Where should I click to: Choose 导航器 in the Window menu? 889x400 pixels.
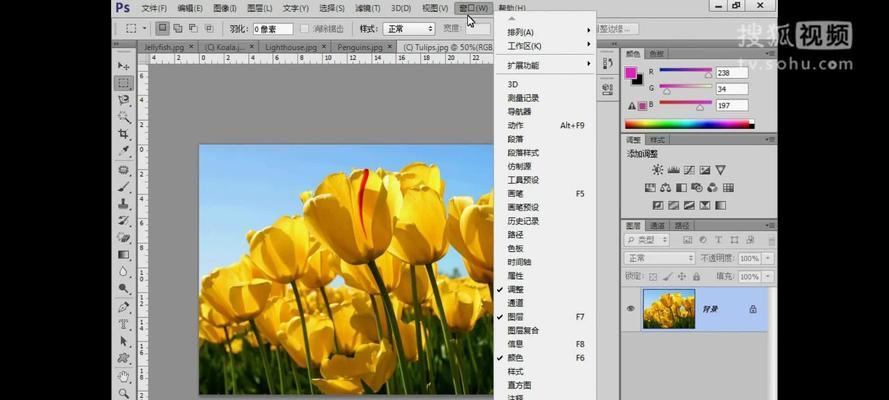pyautogui.click(x=519, y=112)
